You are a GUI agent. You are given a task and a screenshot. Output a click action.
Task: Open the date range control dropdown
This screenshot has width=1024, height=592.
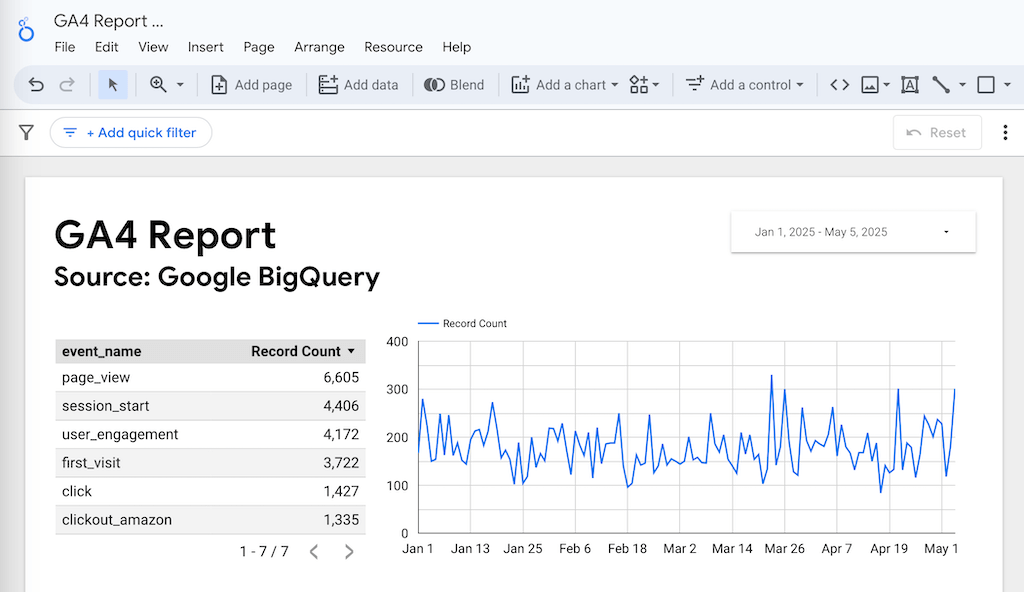[x=853, y=232]
